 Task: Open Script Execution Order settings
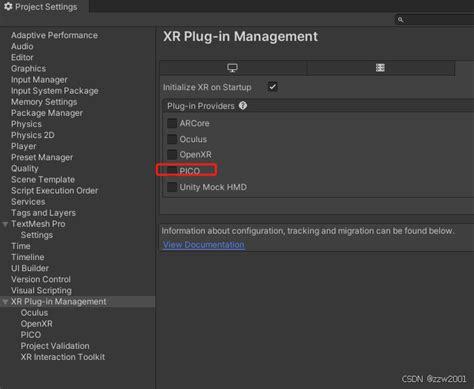pos(54,190)
